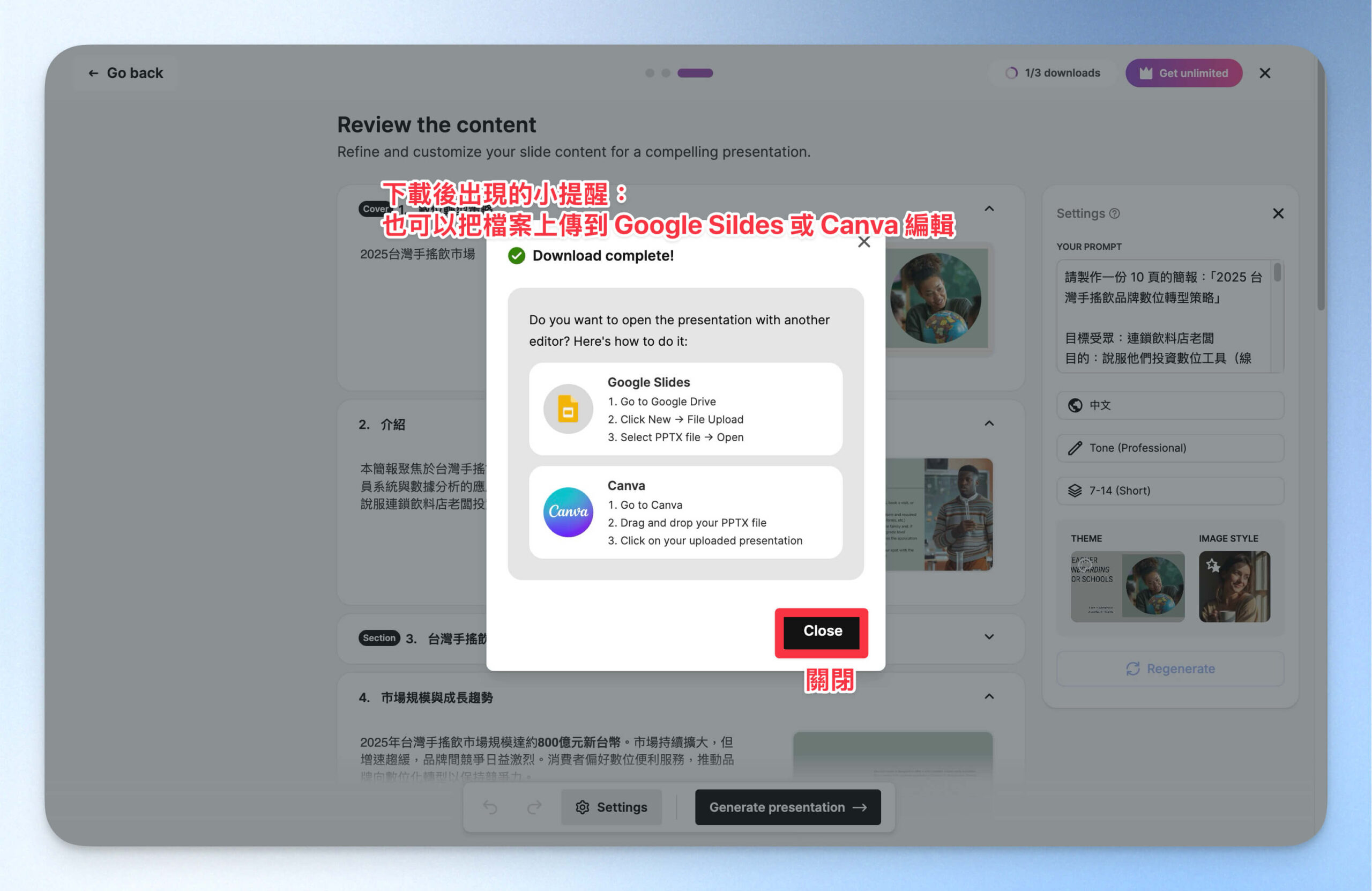Click the Canva logo icon
The height and width of the screenshot is (891, 1372).
coord(568,512)
